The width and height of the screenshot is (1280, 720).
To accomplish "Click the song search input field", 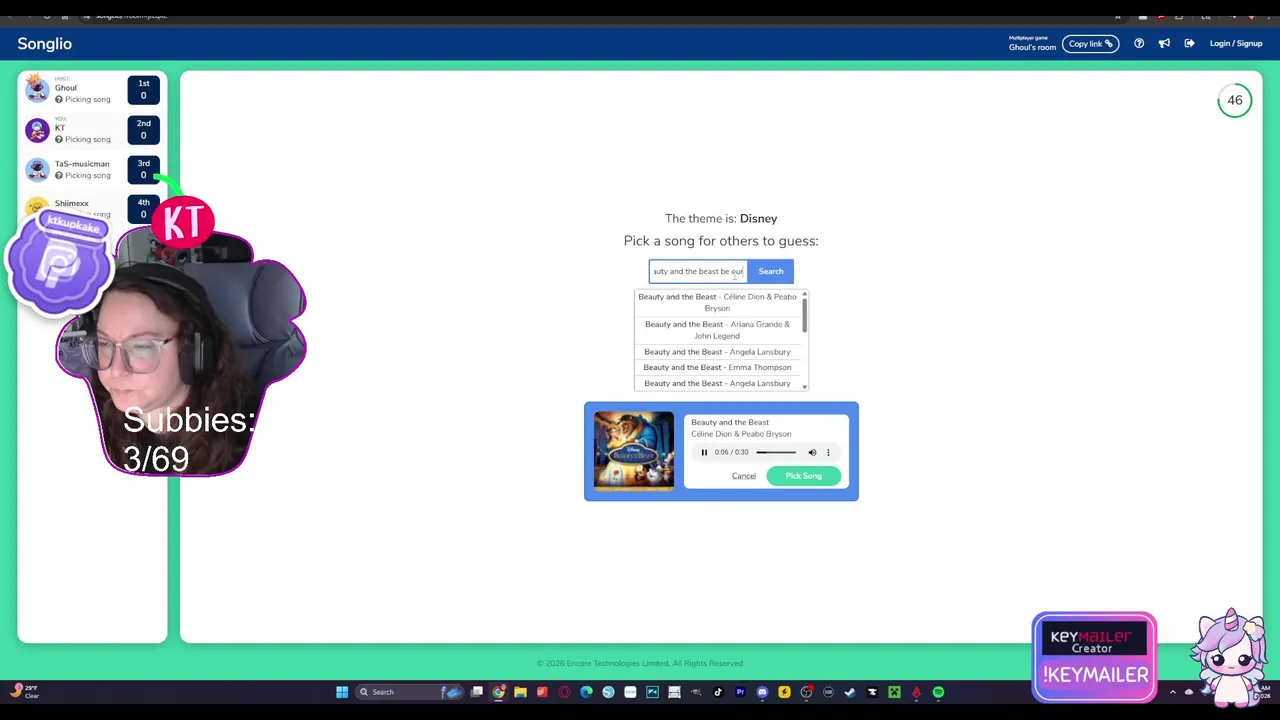I will pos(698,271).
